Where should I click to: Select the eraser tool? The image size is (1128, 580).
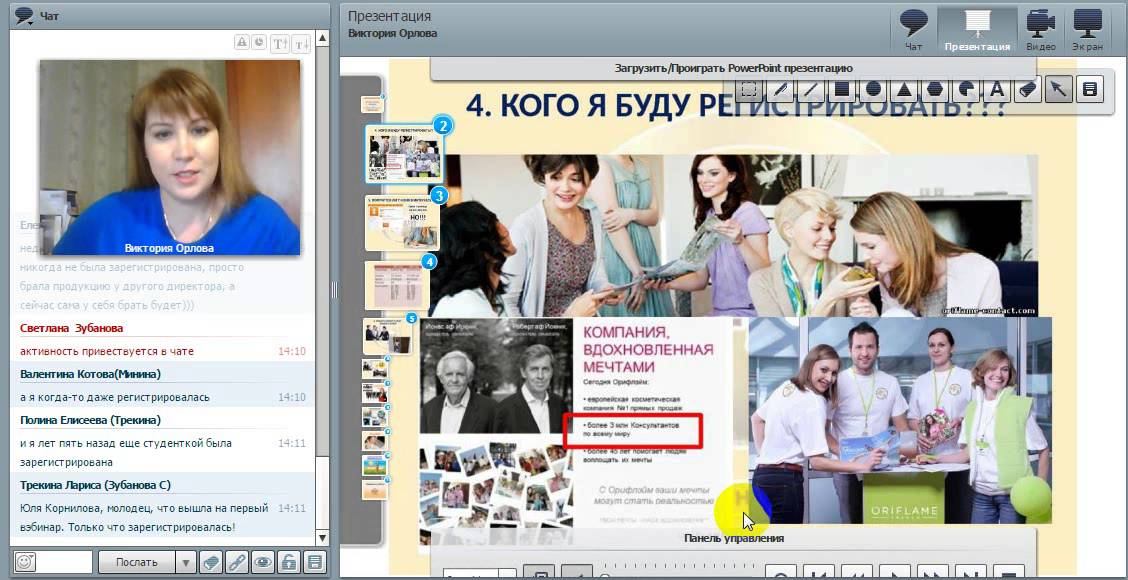(x=1028, y=90)
